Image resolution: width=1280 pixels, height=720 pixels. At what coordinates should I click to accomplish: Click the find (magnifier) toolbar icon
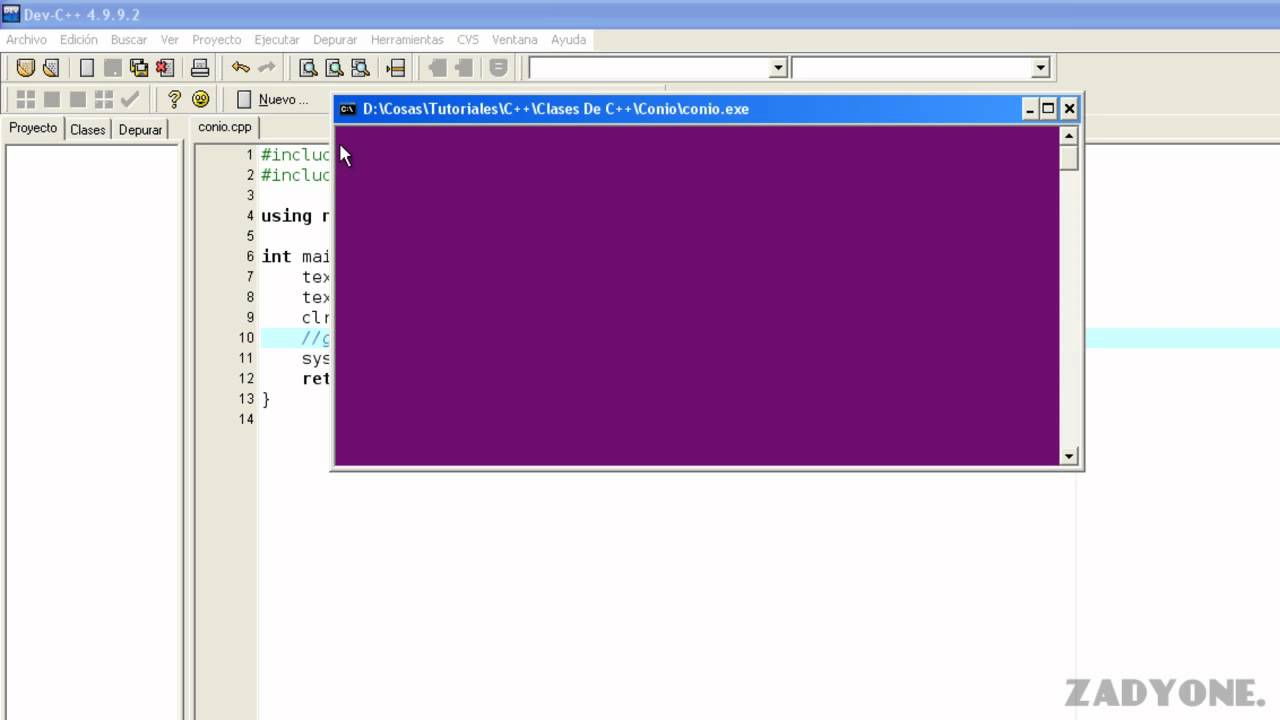coord(309,68)
